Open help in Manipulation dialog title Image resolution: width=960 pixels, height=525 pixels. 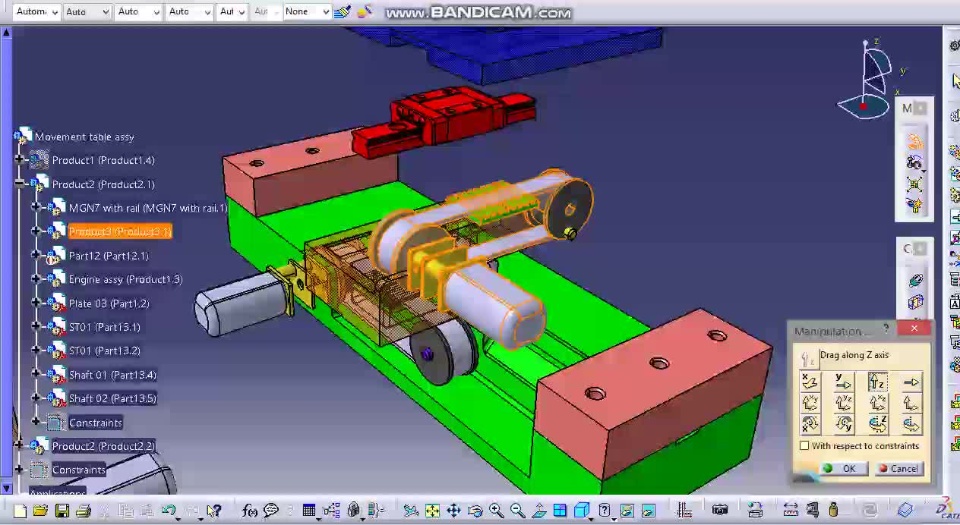pos(886,329)
